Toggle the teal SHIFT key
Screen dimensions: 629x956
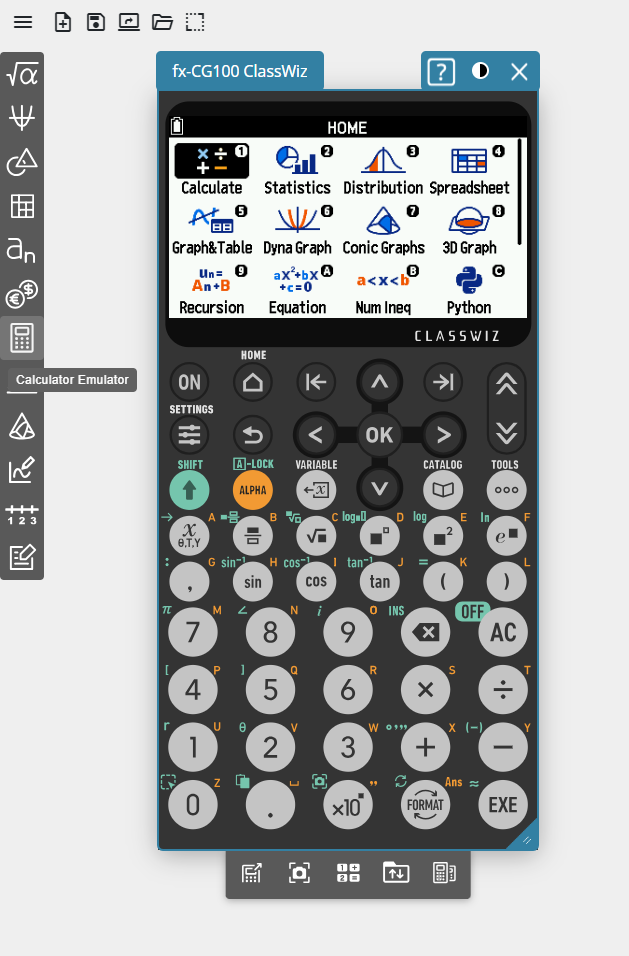click(x=190, y=490)
